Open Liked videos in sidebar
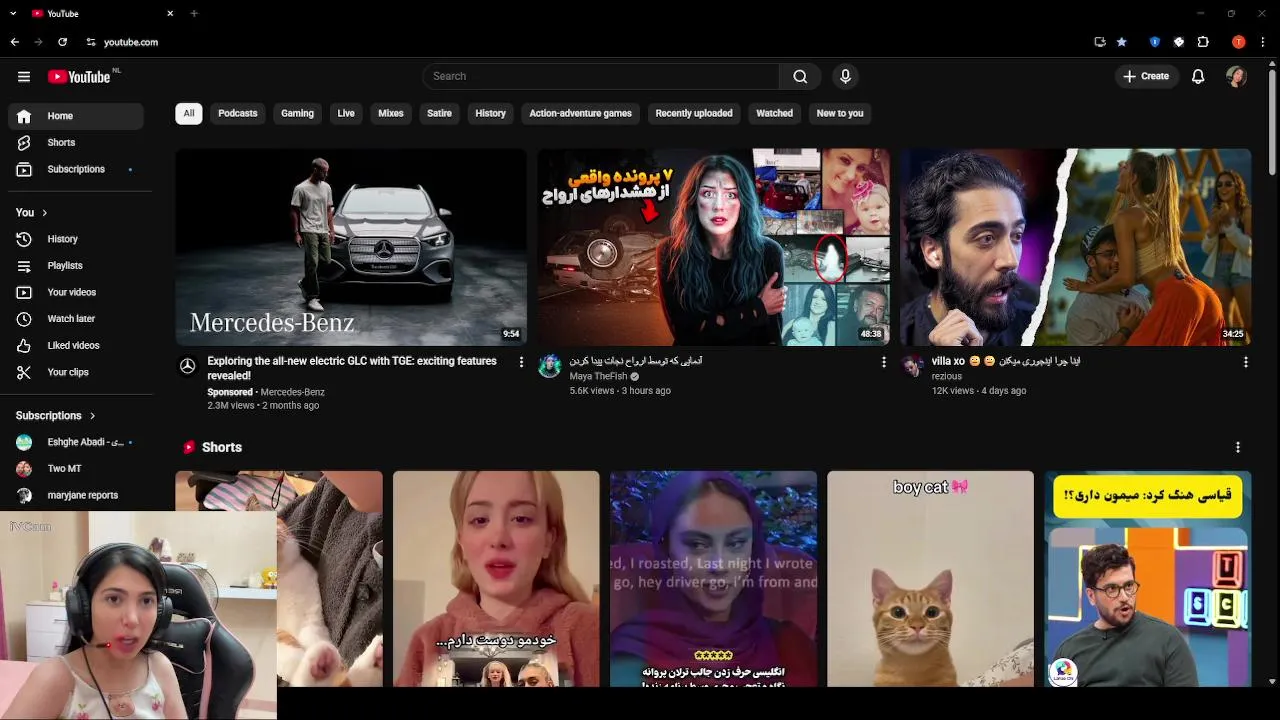 76,345
